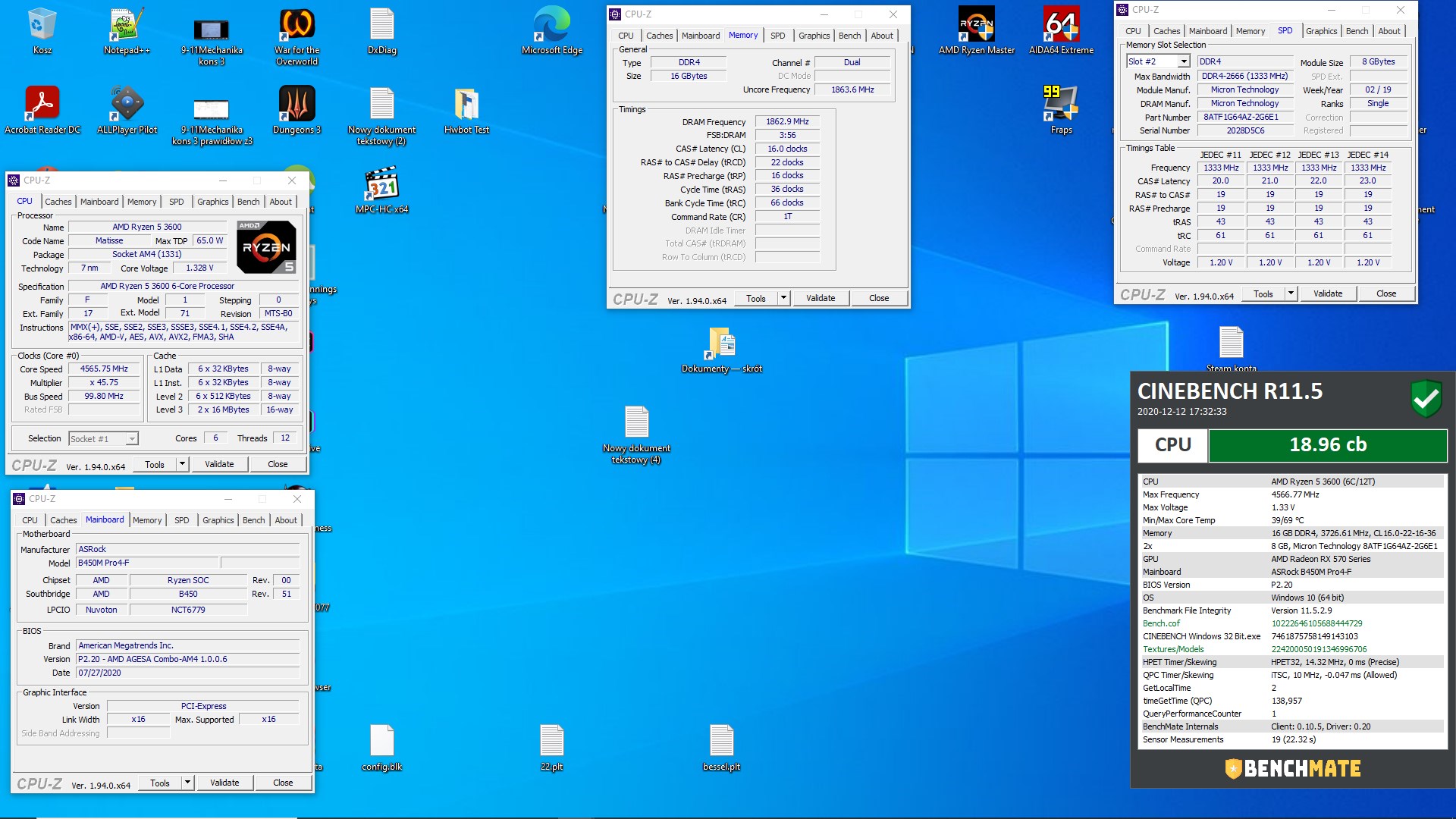Open the config.blk file icon
This screenshot has height=819, width=1456.
381,748
